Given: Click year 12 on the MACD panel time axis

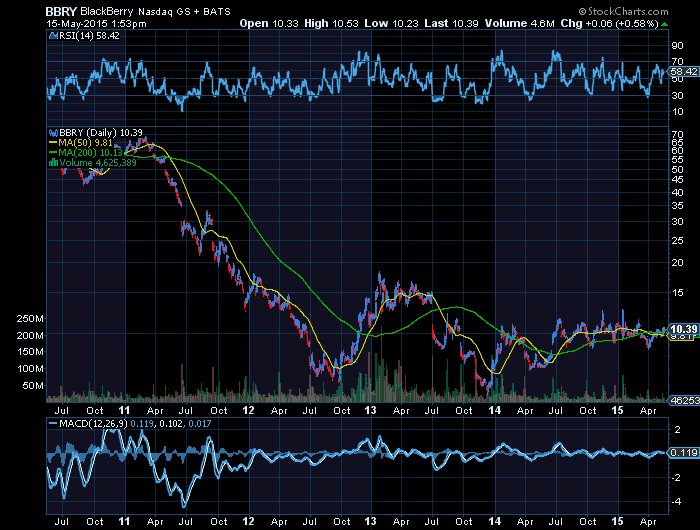Looking at the screenshot, I should tap(248, 522).
